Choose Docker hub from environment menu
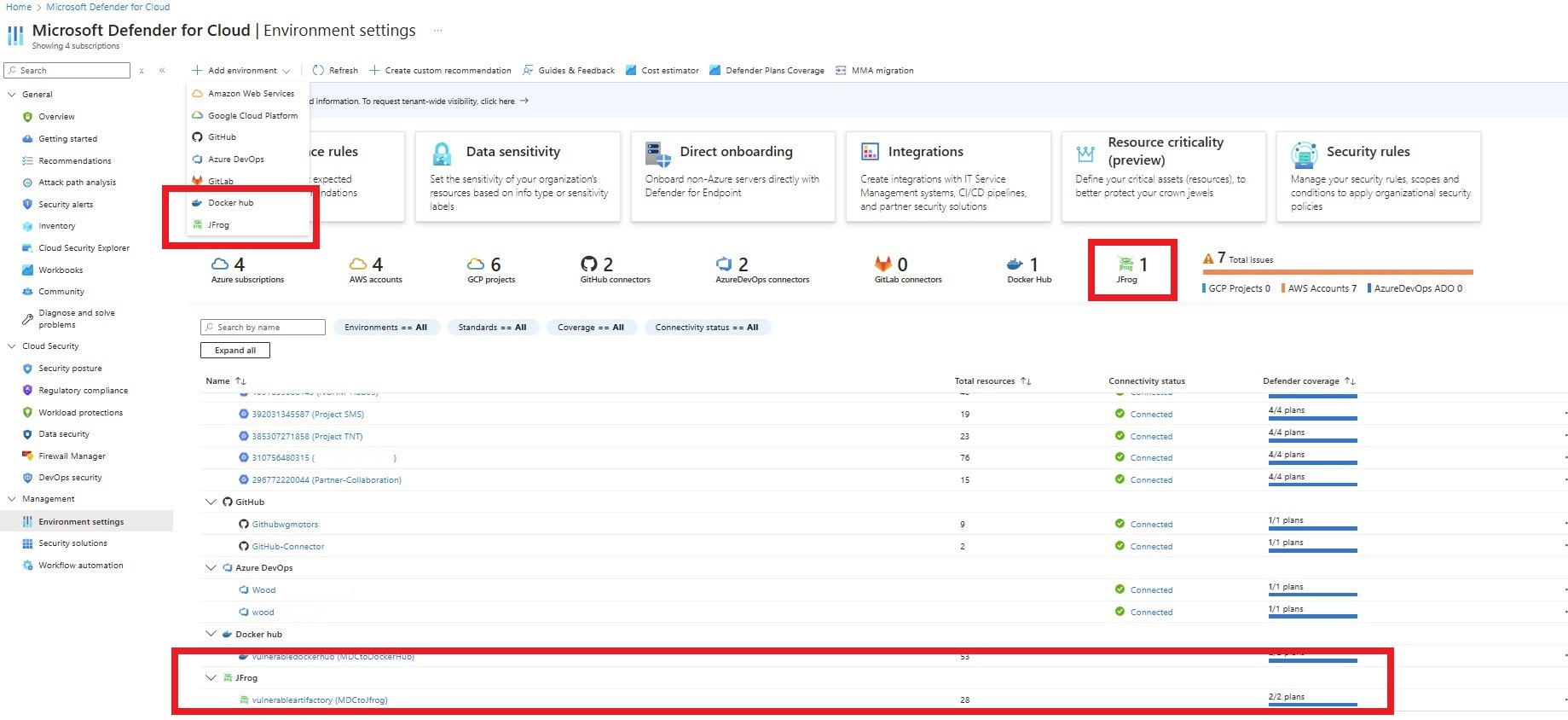This screenshot has height=720, width=1568. coord(230,203)
